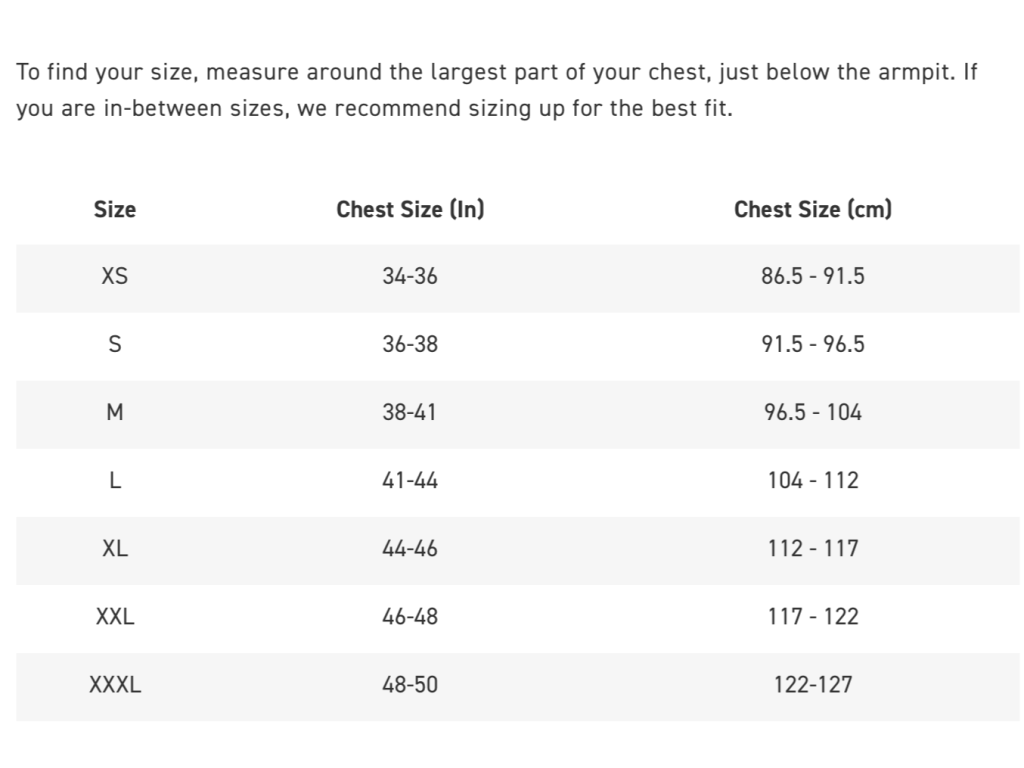Click the 46-48 inch chest value
This screenshot has width=1024, height=768.
coord(410,616)
